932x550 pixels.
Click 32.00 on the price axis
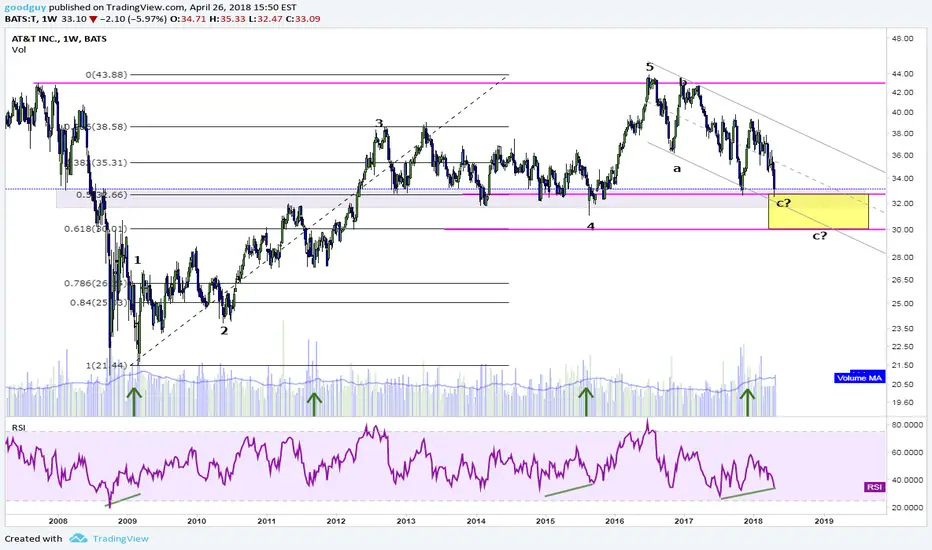pyautogui.click(x=902, y=203)
